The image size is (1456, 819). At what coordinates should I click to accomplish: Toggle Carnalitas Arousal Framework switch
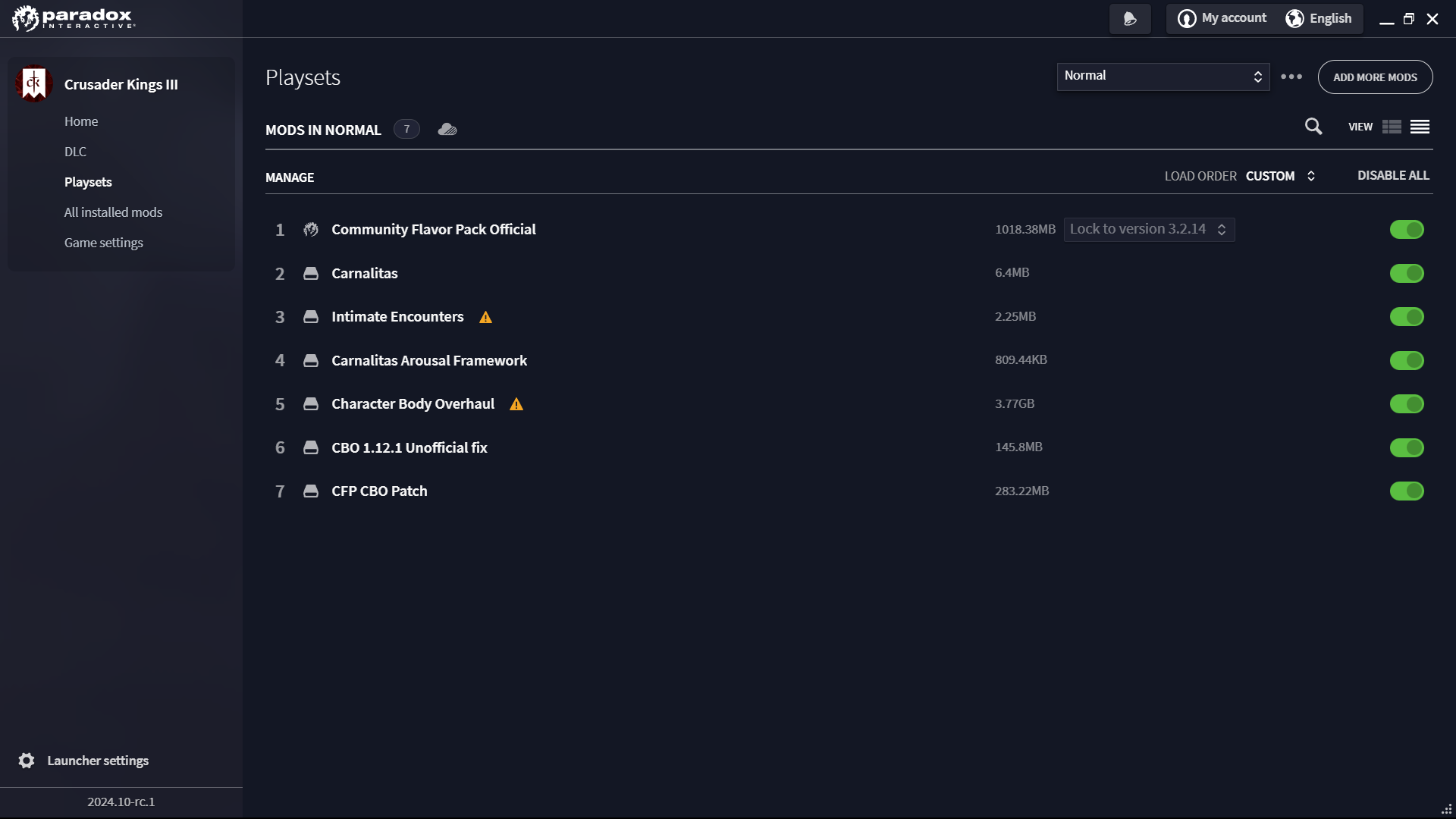coord(1407,360)
